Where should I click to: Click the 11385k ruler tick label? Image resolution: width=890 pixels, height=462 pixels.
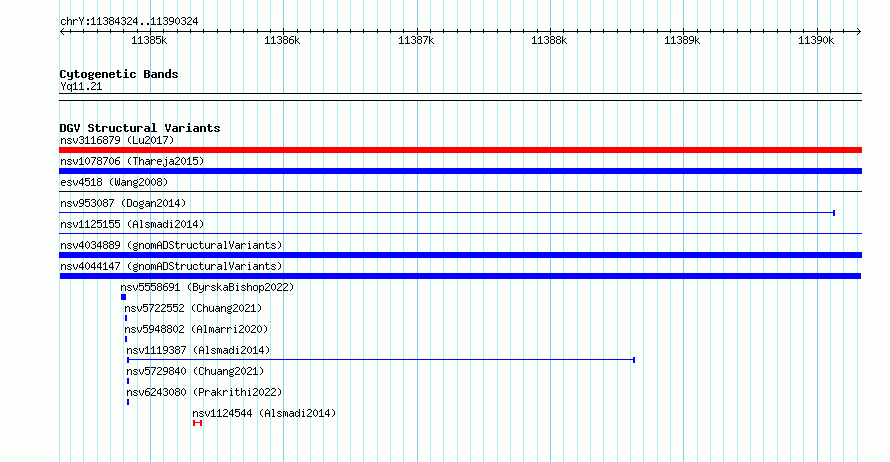click(149, 41)
